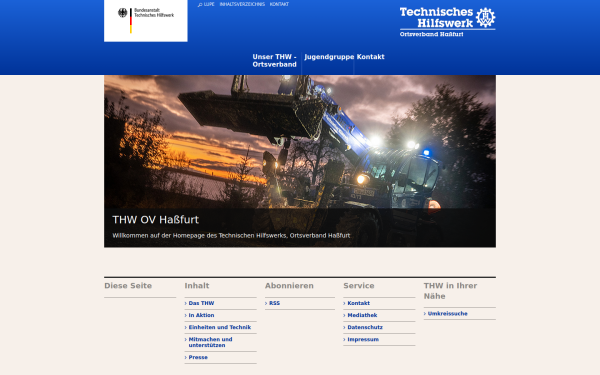Viewport: 600px width, 375px height.
Task: Click the Bundesanstalt Technisches Hilfswerk federal eagle logo
Action: [x=145, y=20]
